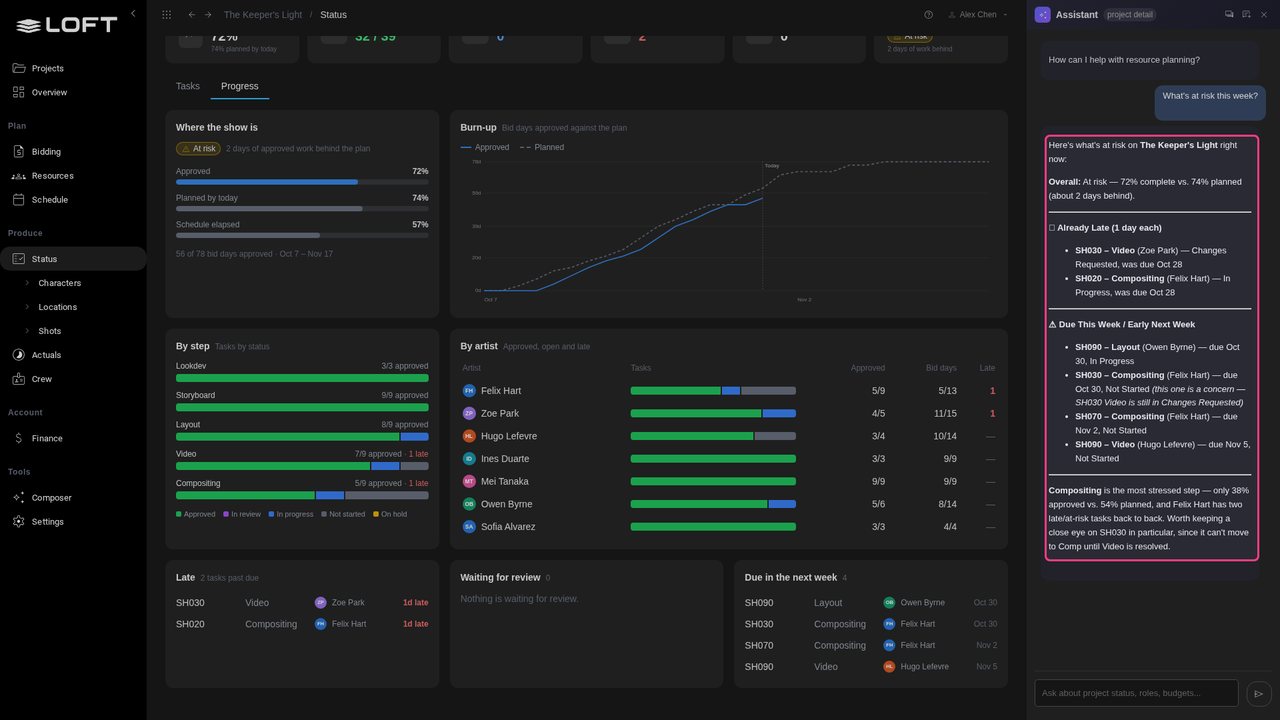Image resolution: width=1280 pixels, height=720 pixels.
Task: Click the At risk status badge
Action: pos(198,149)
